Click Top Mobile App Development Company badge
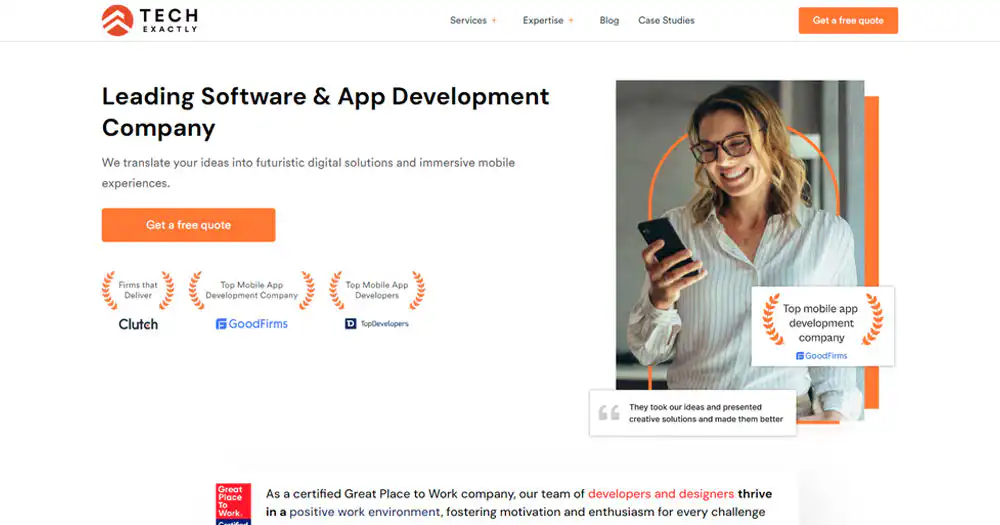The height and width of the screenshot is (525, 1000). [251, 290]
